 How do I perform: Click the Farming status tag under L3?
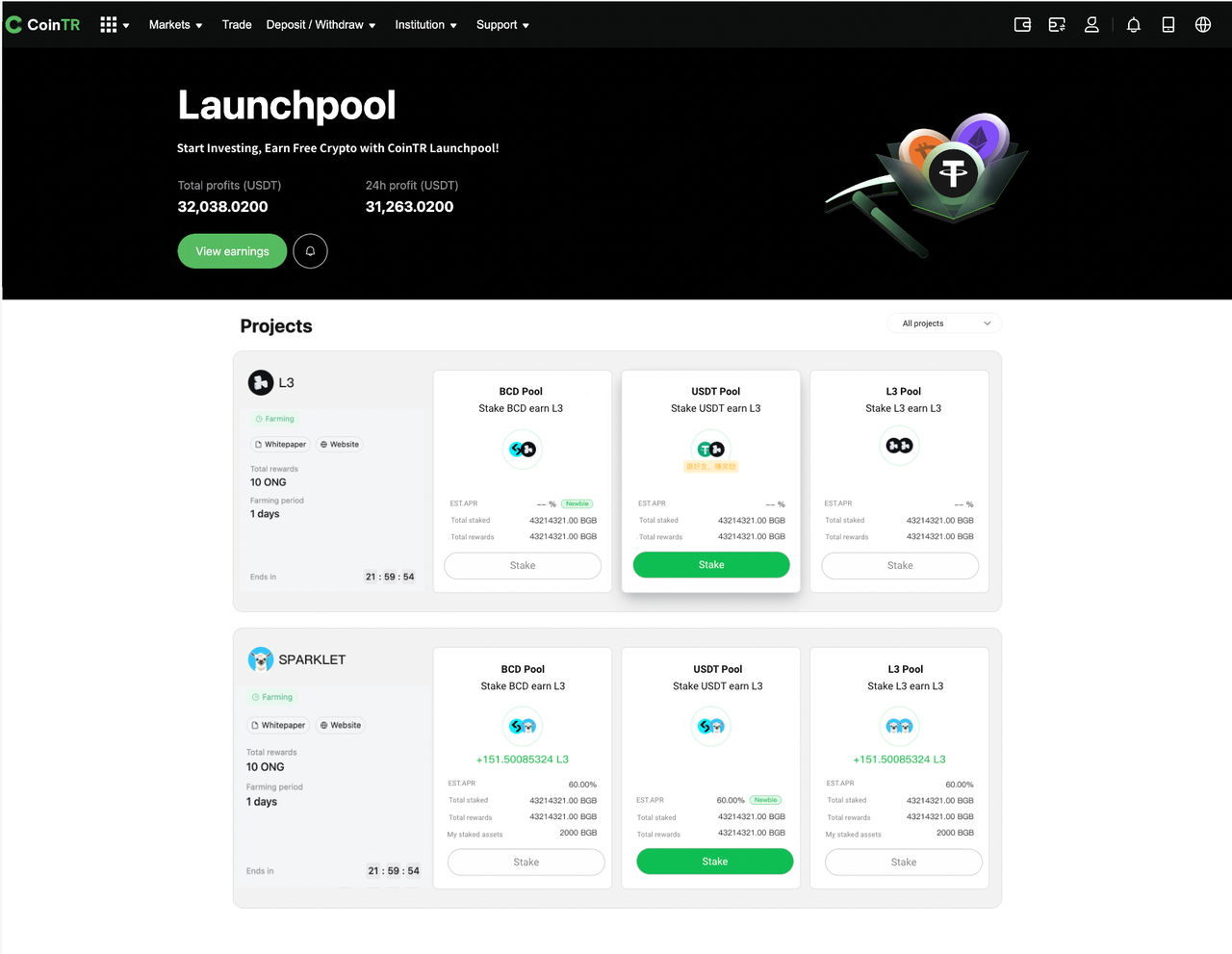click(x=275, y=419)
